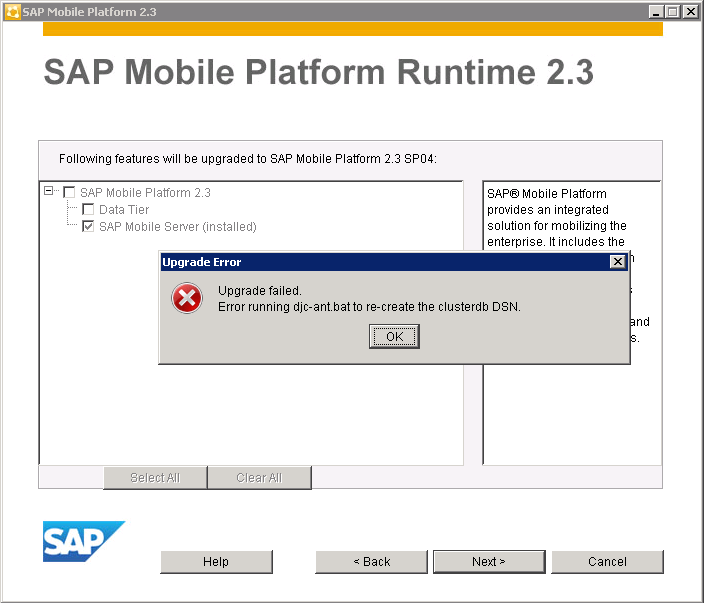Toggle the Data Tier checkbox
The image size is (704, 603).
[88, 209]
